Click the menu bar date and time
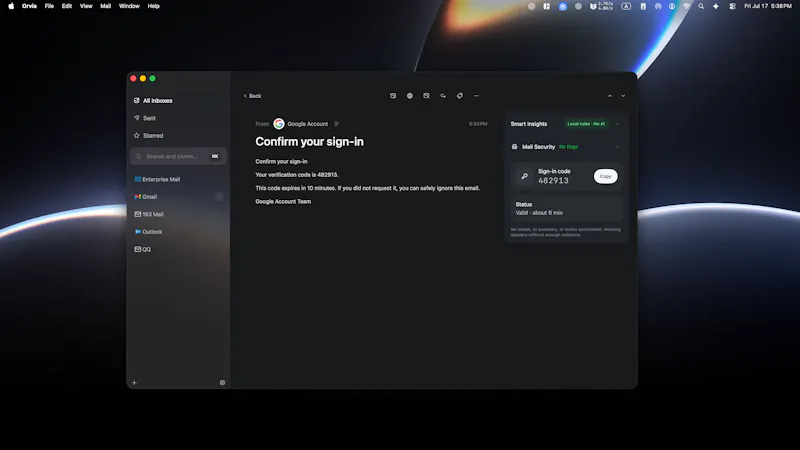 coord(768,6)
